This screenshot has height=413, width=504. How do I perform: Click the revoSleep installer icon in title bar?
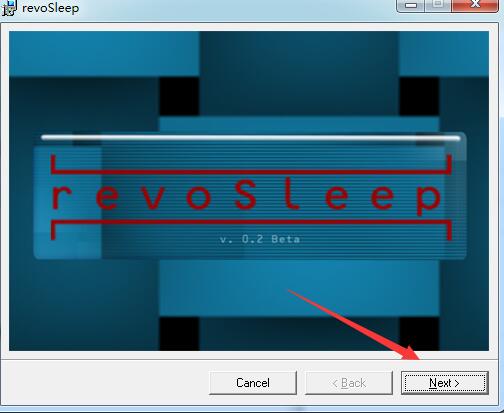pos(8,7)
